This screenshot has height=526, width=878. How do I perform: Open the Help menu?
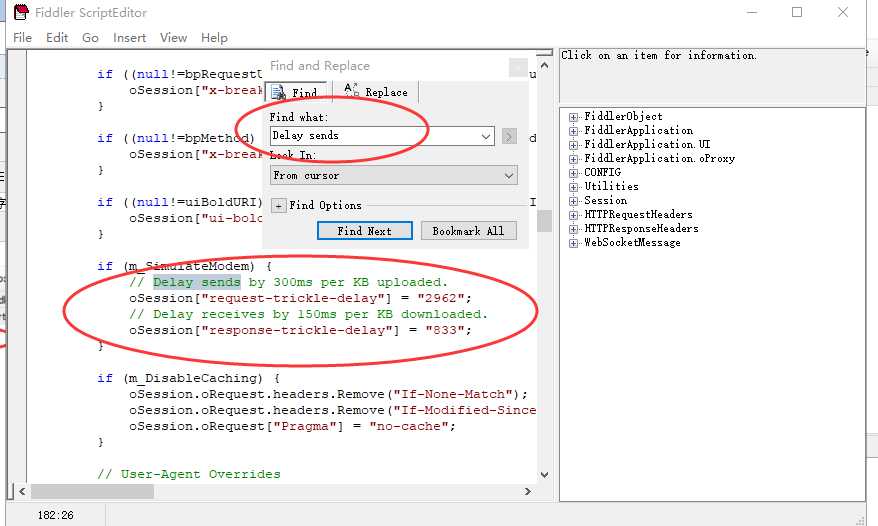coord(214,38)
